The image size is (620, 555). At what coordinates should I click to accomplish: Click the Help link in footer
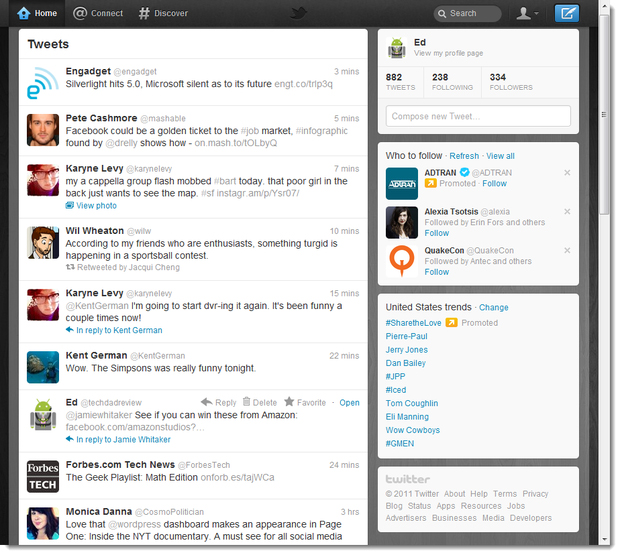click(x=479, y=494)
